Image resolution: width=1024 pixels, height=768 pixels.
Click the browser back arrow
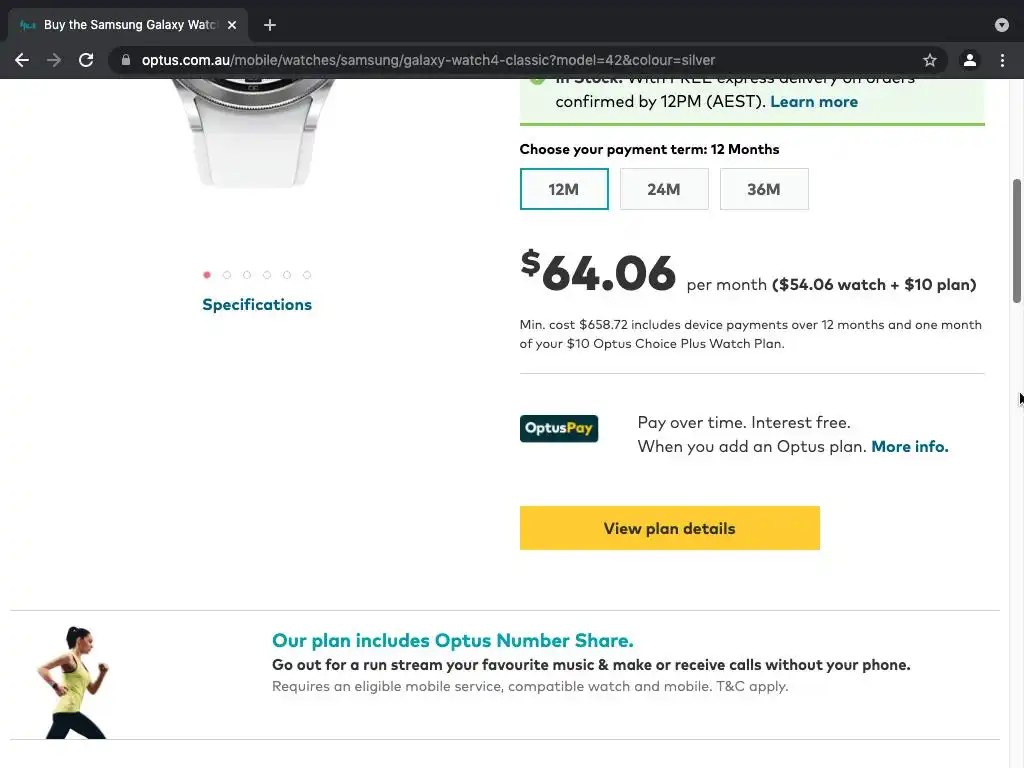[x=22, y=60]
